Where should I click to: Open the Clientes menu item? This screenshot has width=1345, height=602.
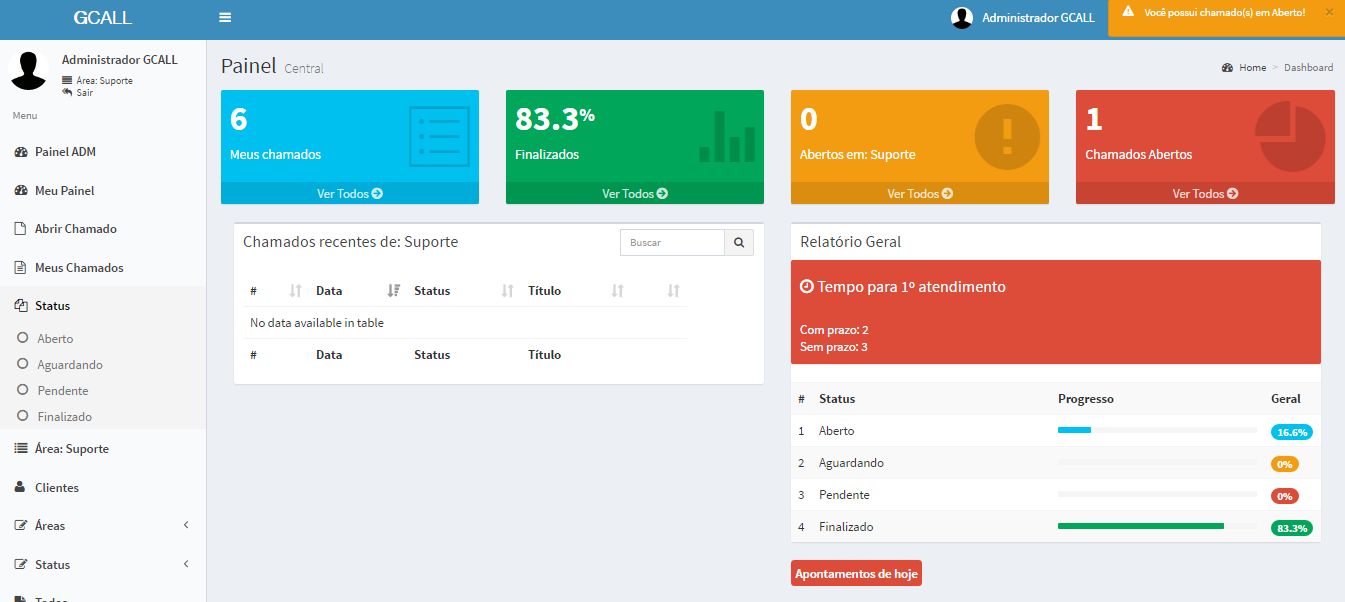pos(56,488)
